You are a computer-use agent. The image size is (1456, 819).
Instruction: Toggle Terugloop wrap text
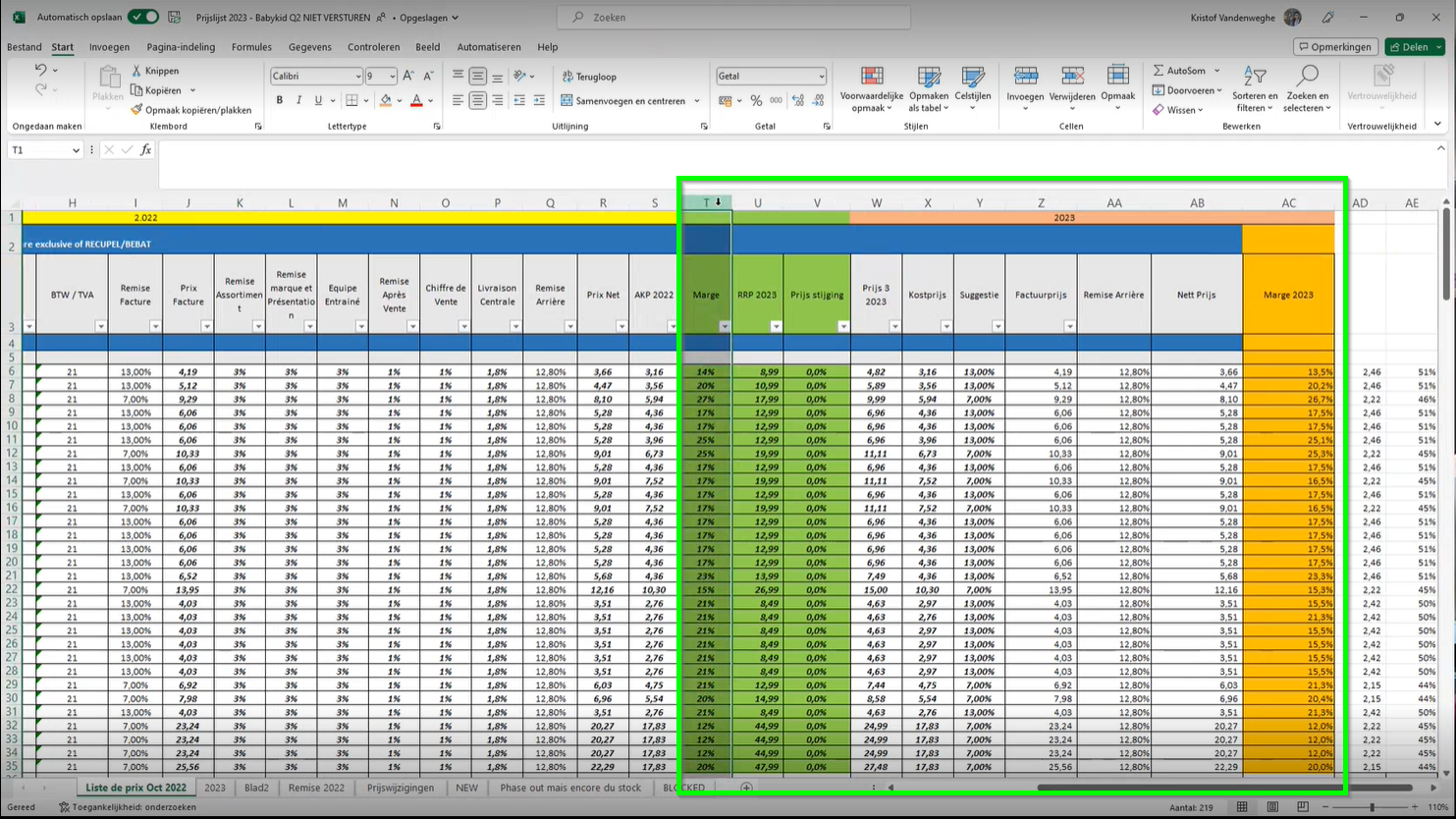click(589, 77)
